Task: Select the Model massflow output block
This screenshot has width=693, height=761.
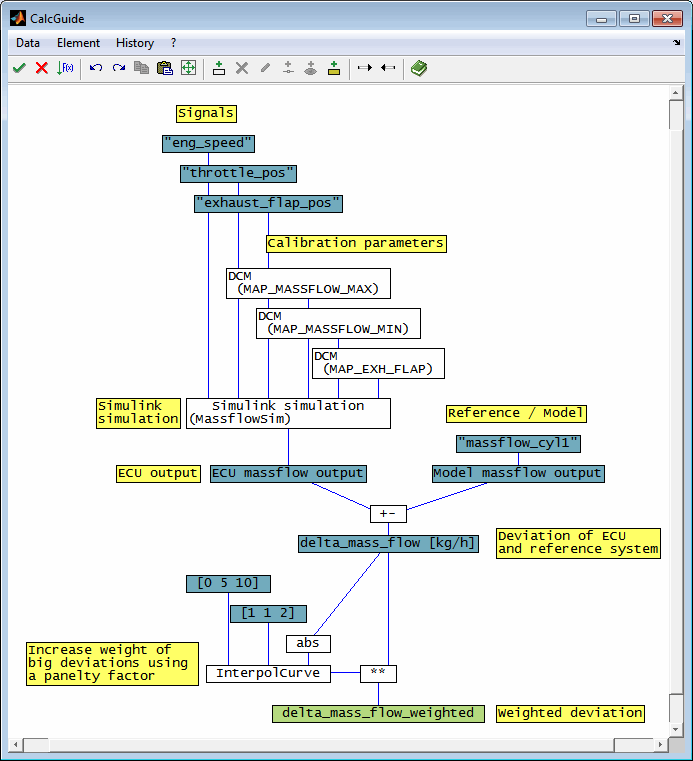Action: (x=518, y=474)
